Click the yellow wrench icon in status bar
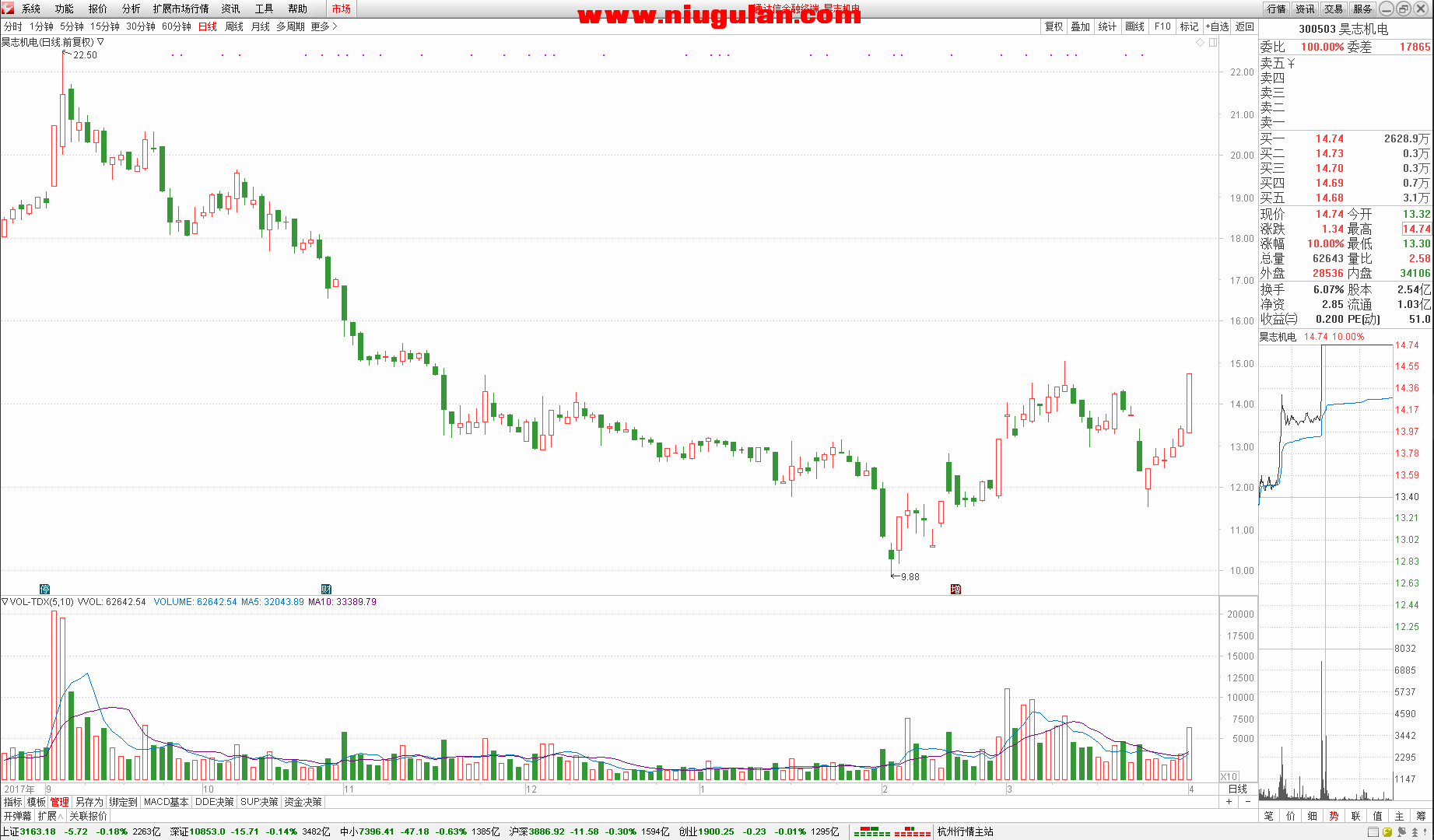The width and height of the screenshot is (1434, 840). pyautogui.click(x=1388, y=831)
